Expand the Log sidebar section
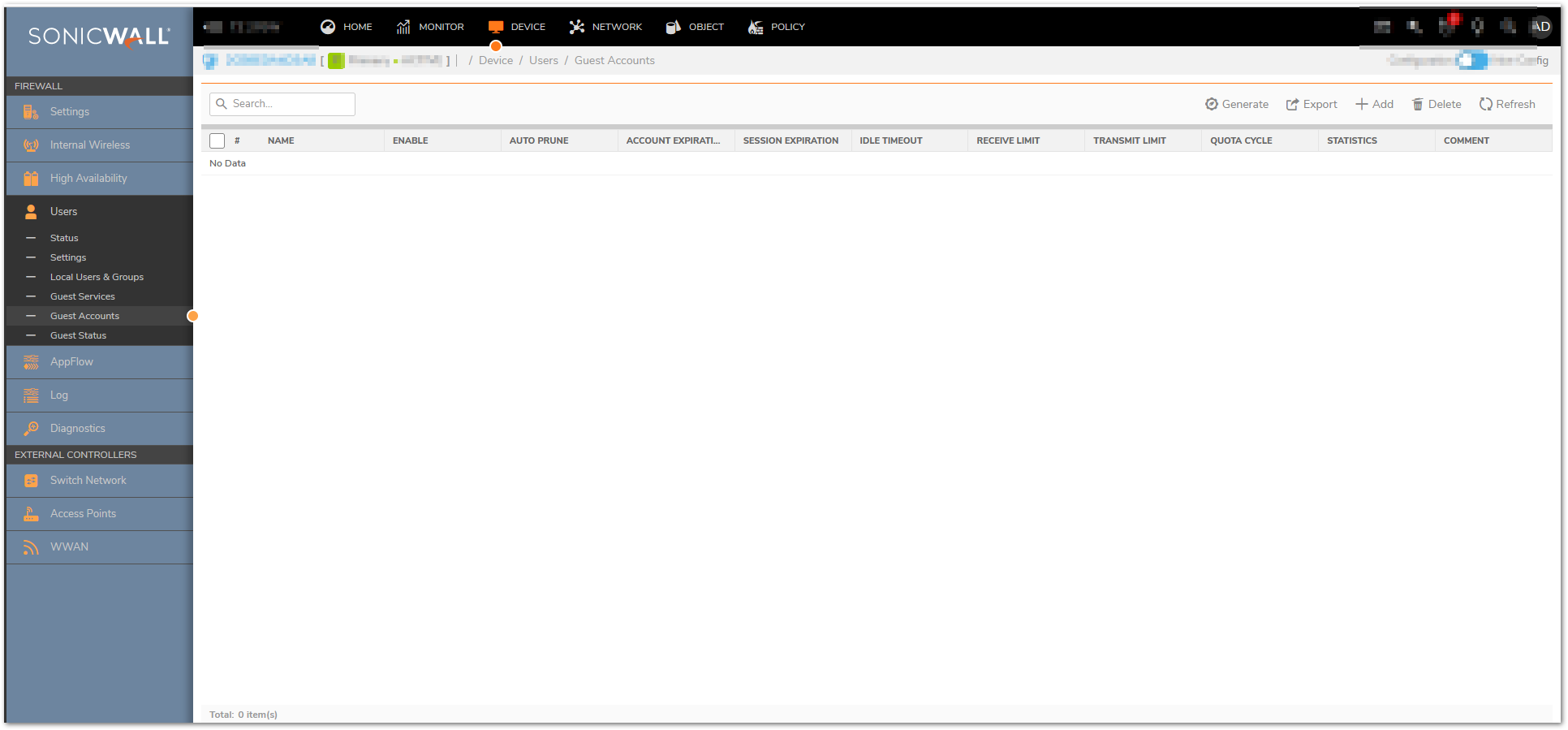The height and width of the screenshot is (730, 1568). point(59,395)
